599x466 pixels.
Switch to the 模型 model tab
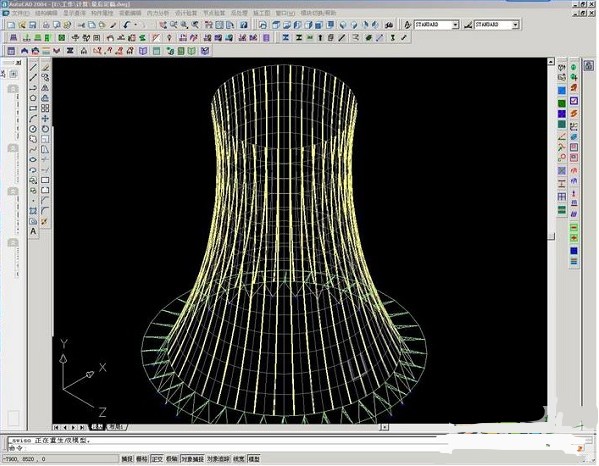click(97, 427)
